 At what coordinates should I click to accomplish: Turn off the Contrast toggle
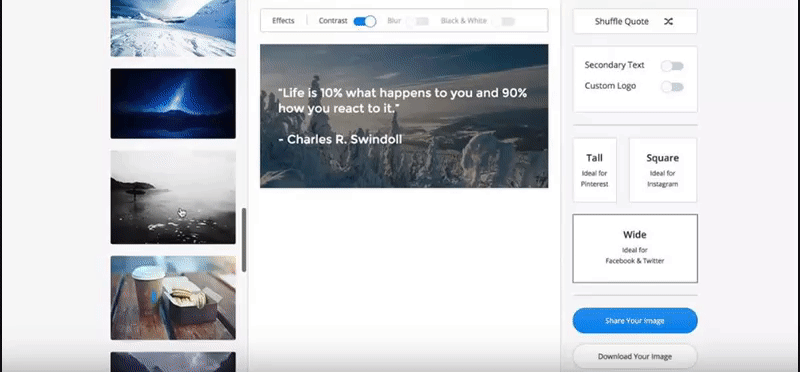pyautogui.click(x=364, y=21)
